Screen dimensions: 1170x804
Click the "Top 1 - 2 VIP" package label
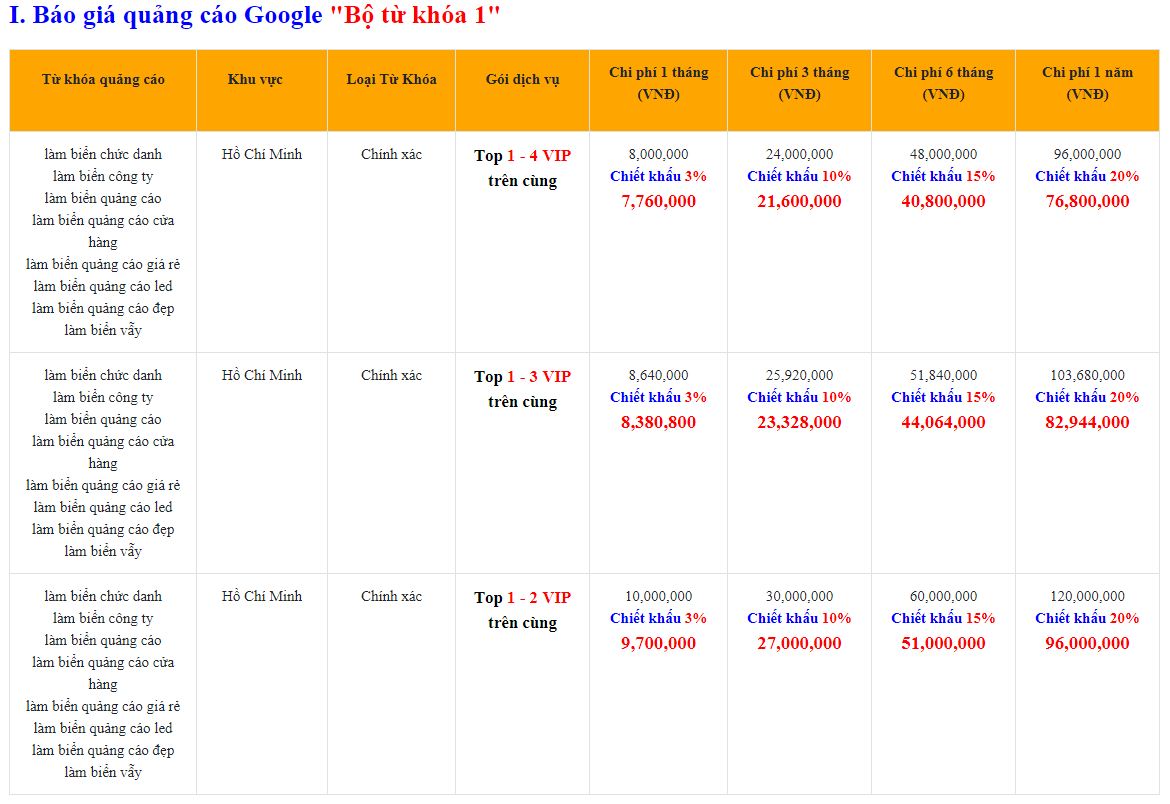point(522,597)
